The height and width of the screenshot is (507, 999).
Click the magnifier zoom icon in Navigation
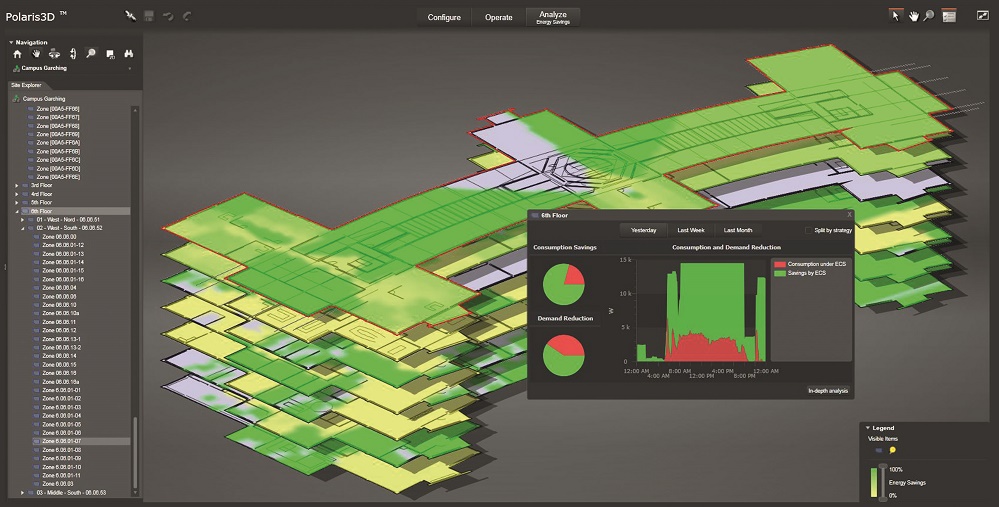pos(91,54)
